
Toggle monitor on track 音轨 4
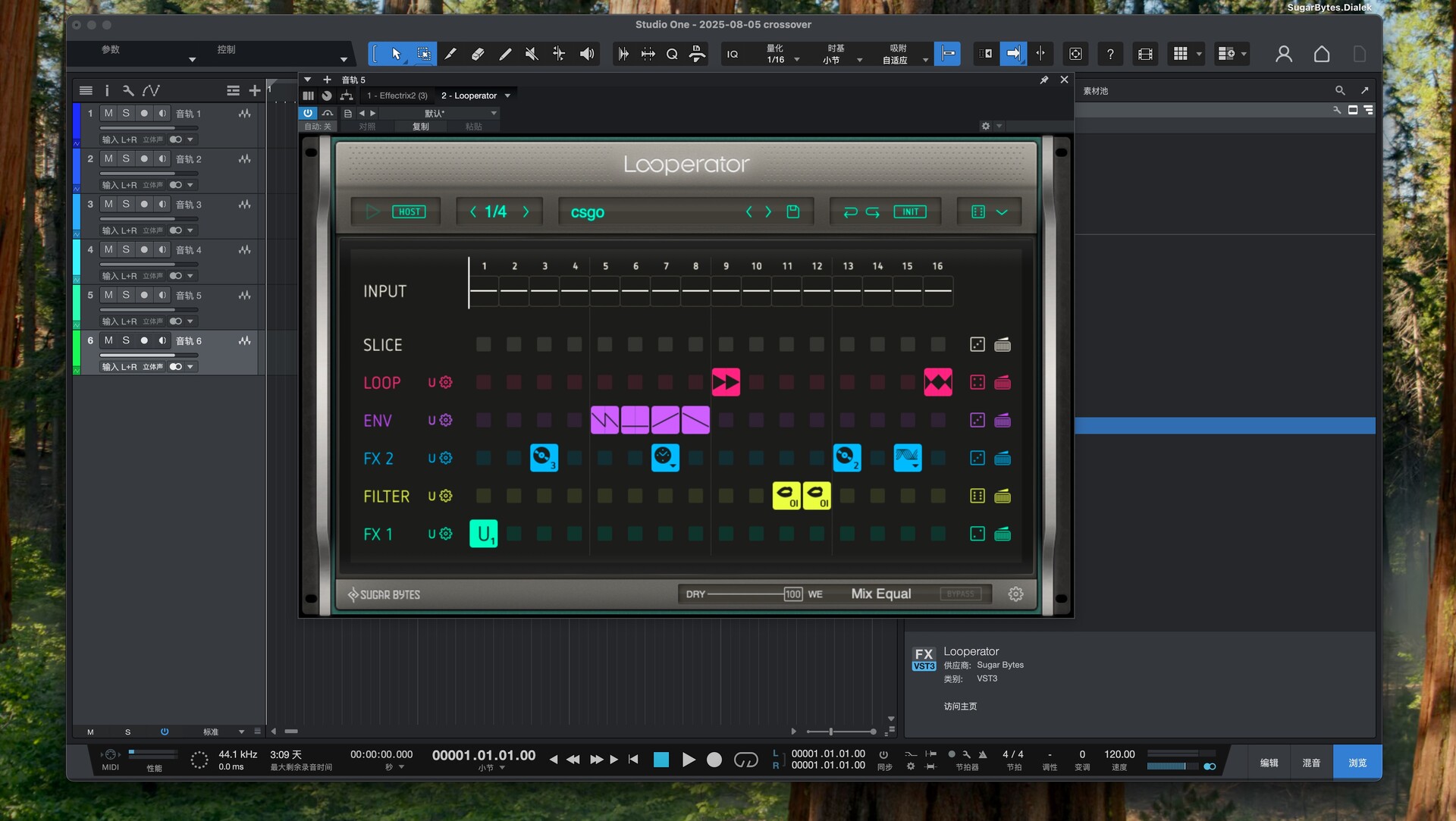(162, 249)
